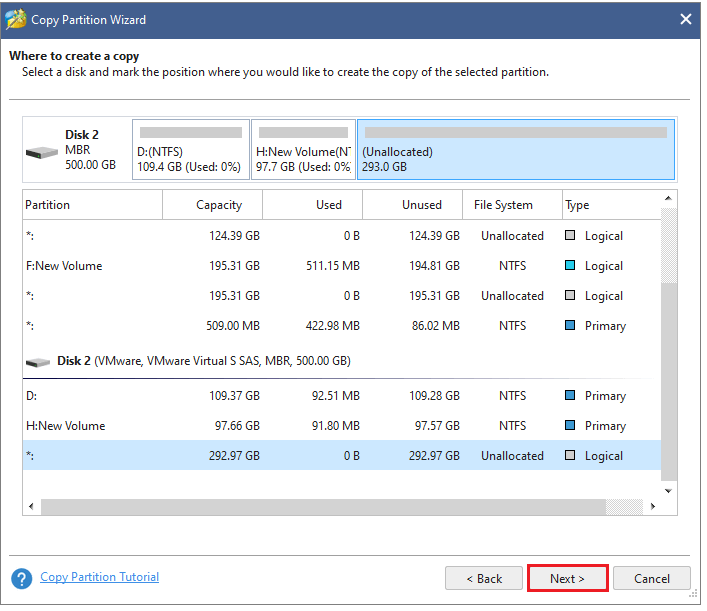Click the Disk 2 VMware header row
707x611 pixels.
pyautogui.click(x=342, y=361)
